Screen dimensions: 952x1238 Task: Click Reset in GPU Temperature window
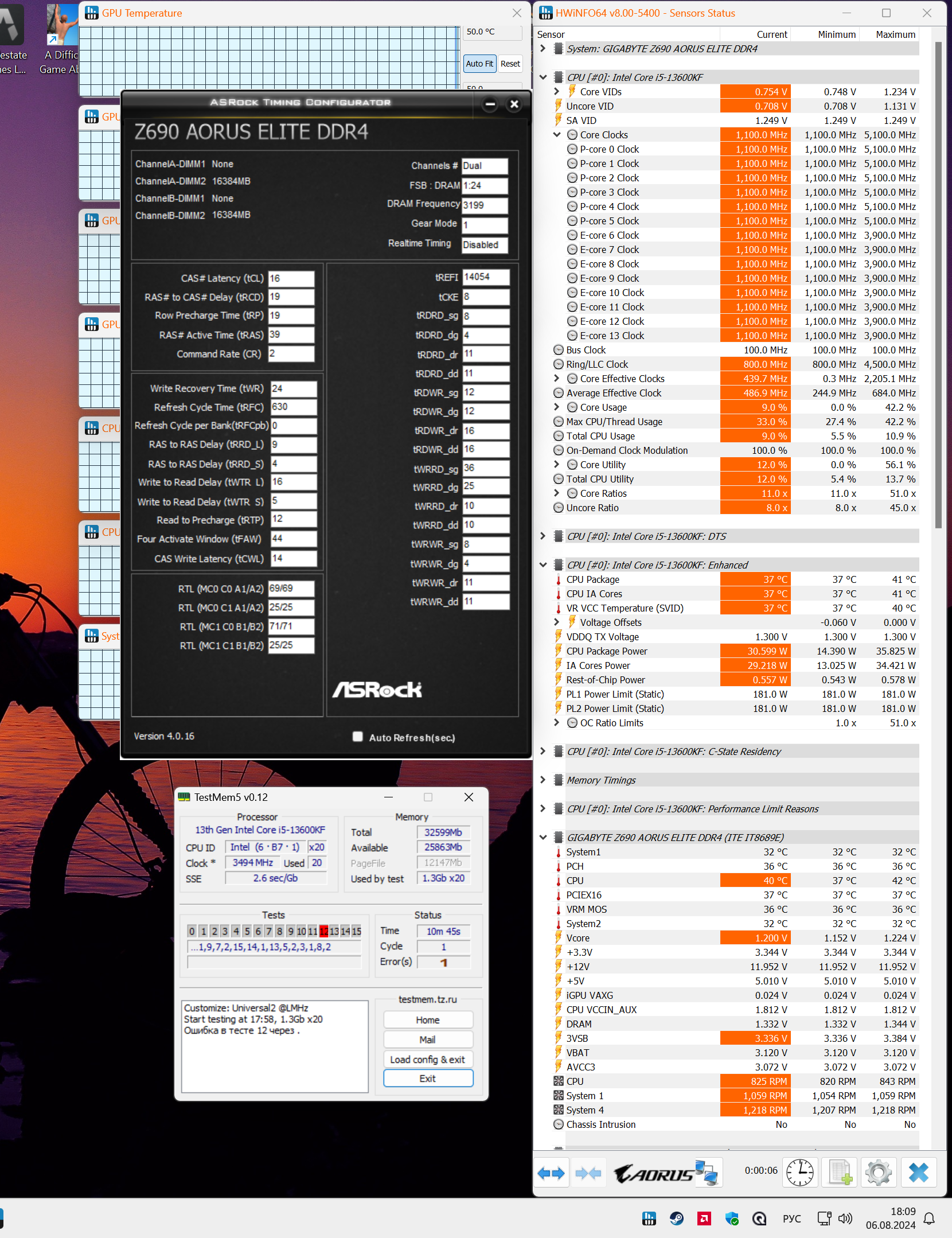pos(510,64)
